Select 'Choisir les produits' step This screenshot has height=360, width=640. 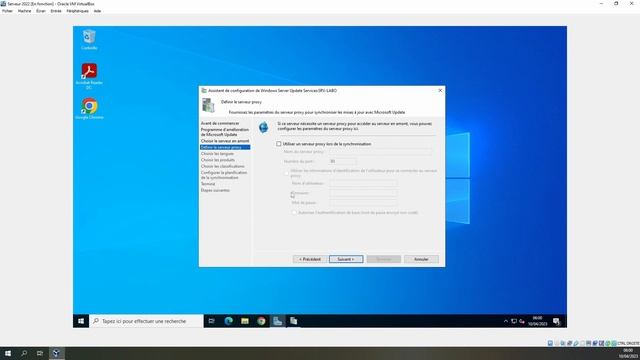(x=218, y=160)
